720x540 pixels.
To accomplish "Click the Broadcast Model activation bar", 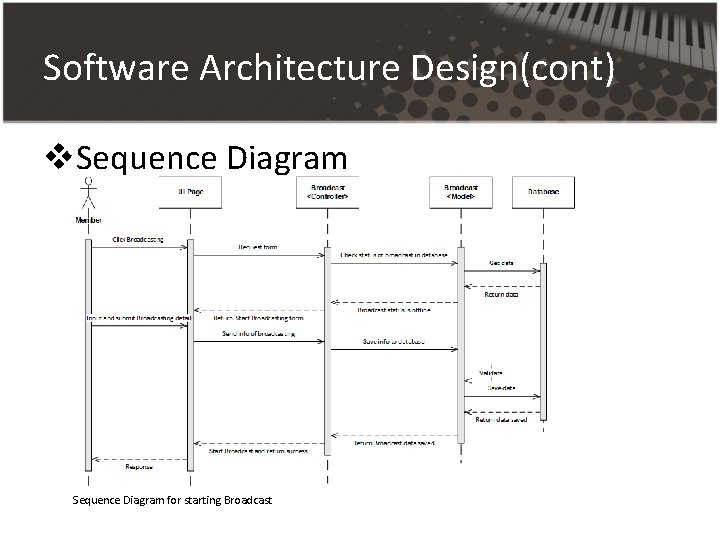I will point(461,345).
